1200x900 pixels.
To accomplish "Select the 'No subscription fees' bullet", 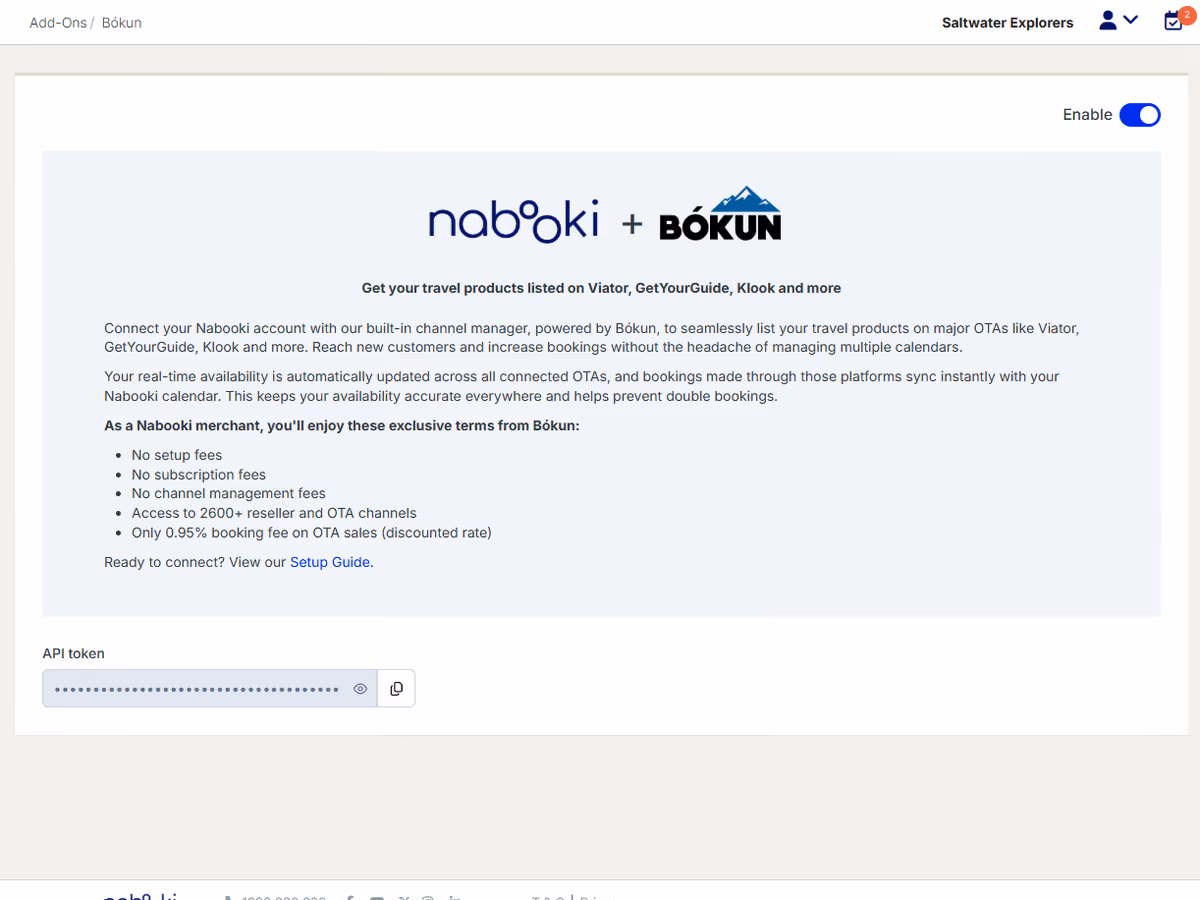I will pos(199,475).
